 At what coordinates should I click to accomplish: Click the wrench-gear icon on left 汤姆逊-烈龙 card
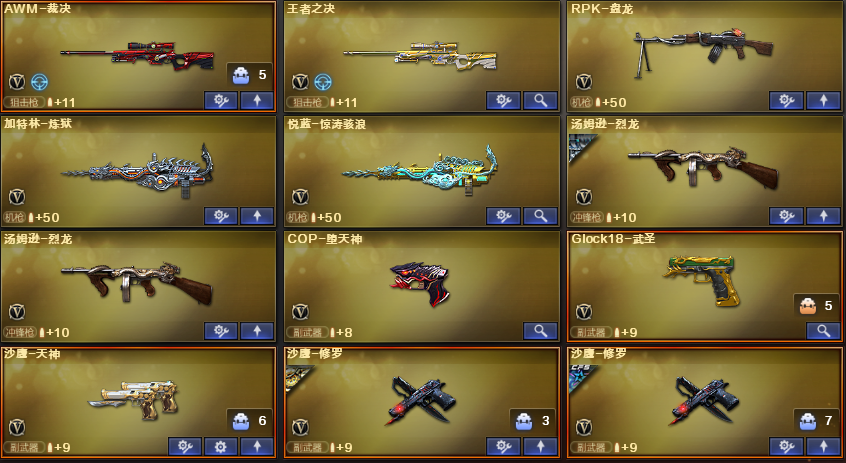click(x=221, y=331)
